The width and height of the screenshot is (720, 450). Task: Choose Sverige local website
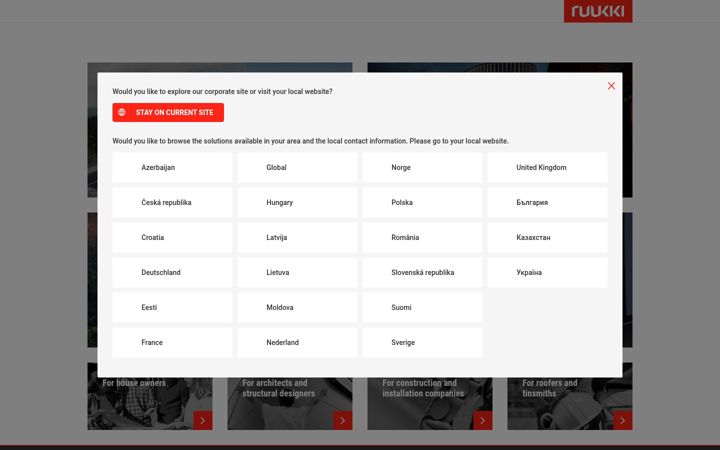click(422, 343)
